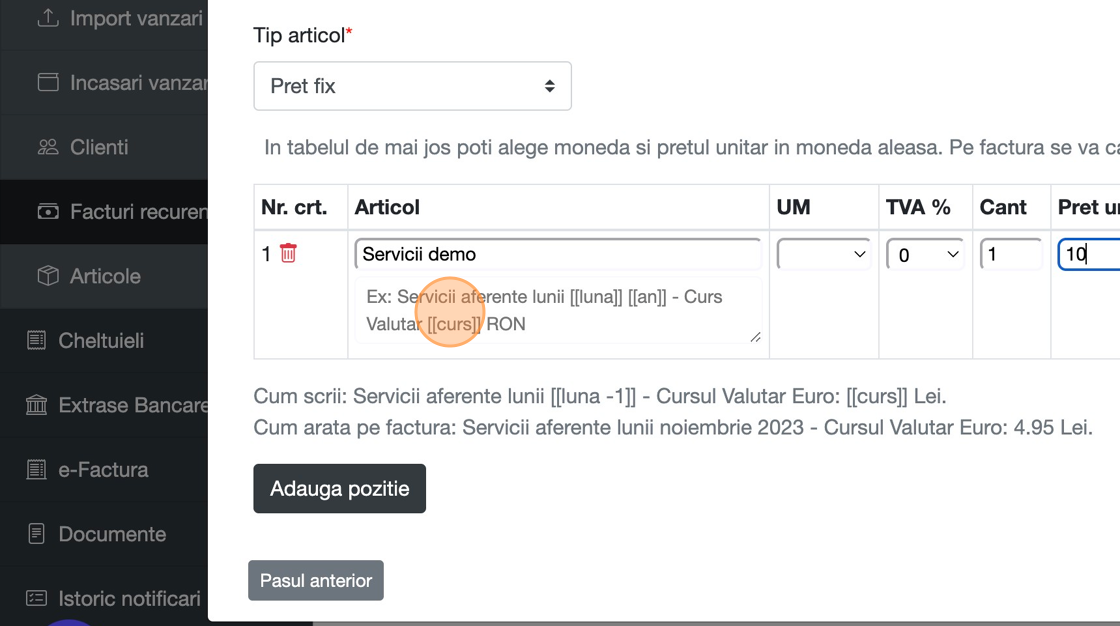The width and height of the screenshot is (1120, 626).
Task: Click the article description textarea
Action: (558, 310)
